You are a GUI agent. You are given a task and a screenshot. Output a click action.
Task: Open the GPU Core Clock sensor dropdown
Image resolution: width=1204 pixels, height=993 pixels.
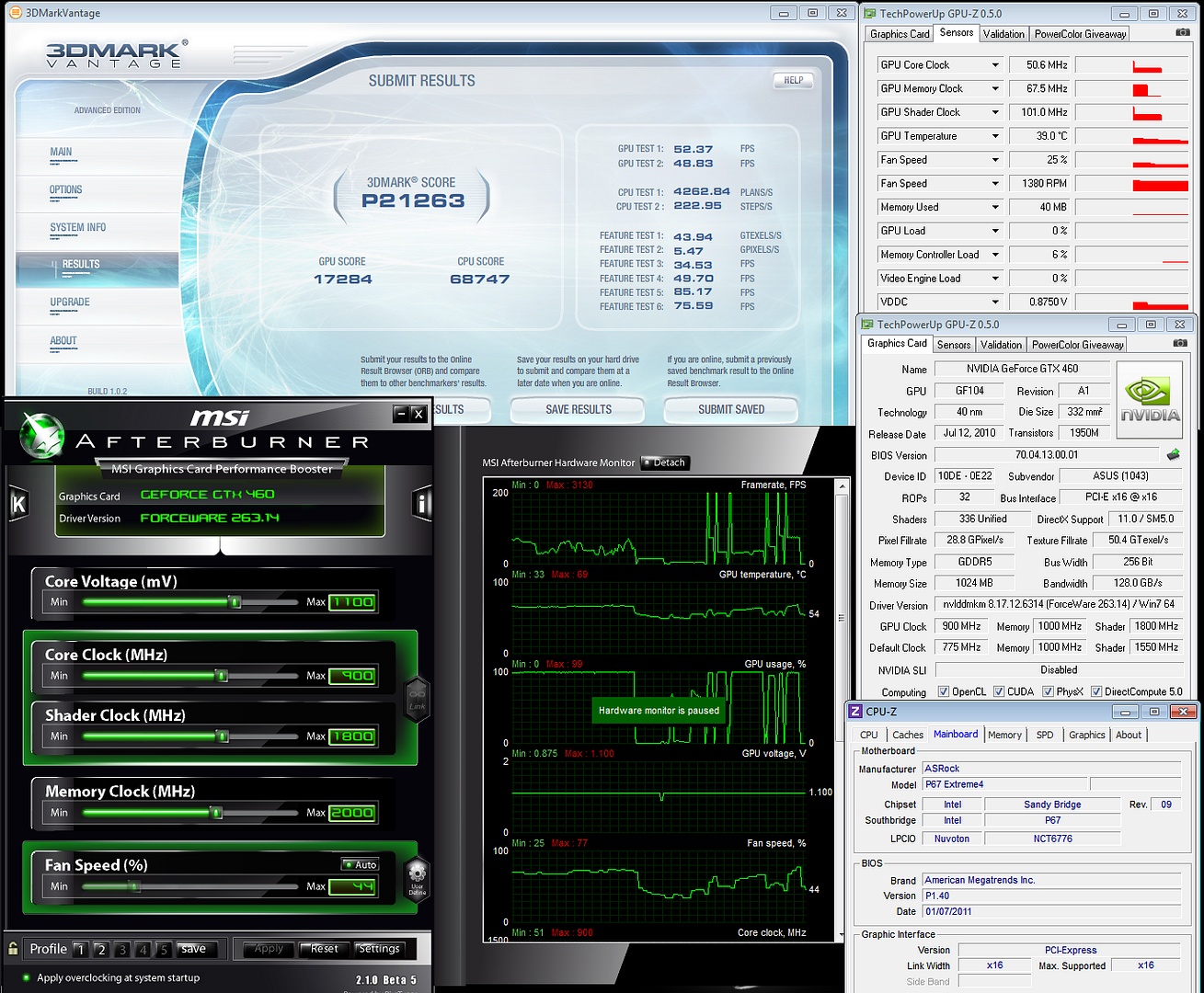pyautogui.click(x=995, y=65)
